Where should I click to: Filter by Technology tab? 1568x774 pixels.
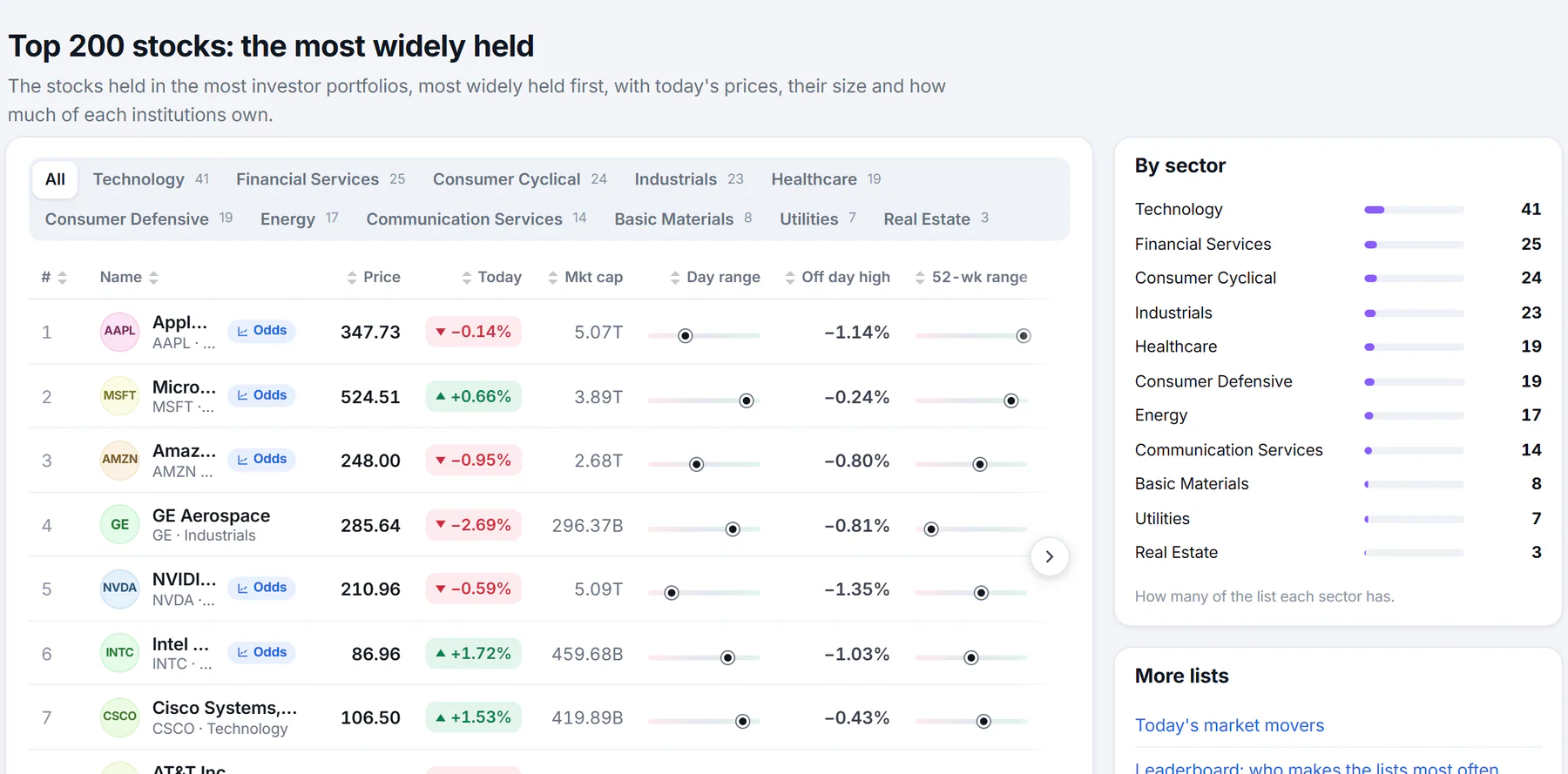click(151, 179)
